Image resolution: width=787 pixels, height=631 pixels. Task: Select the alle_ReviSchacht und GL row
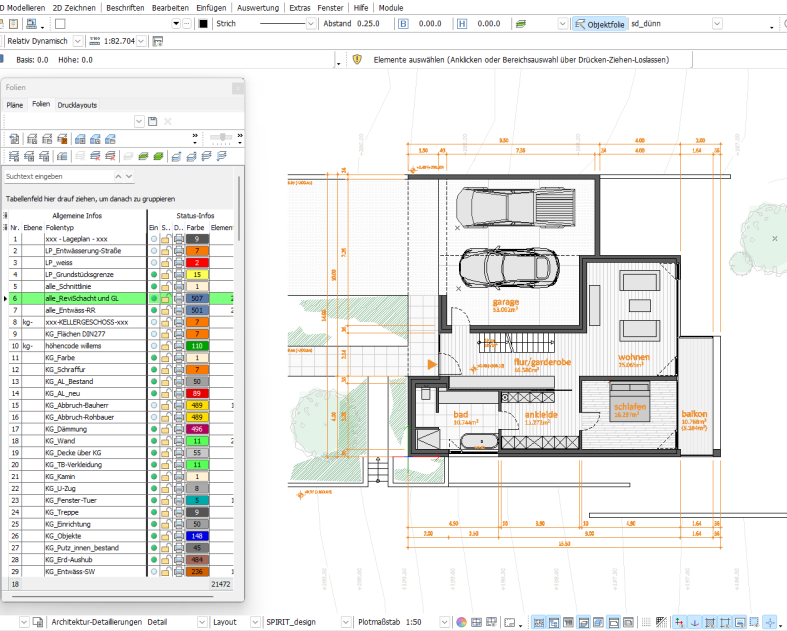(x=82, y=298)
